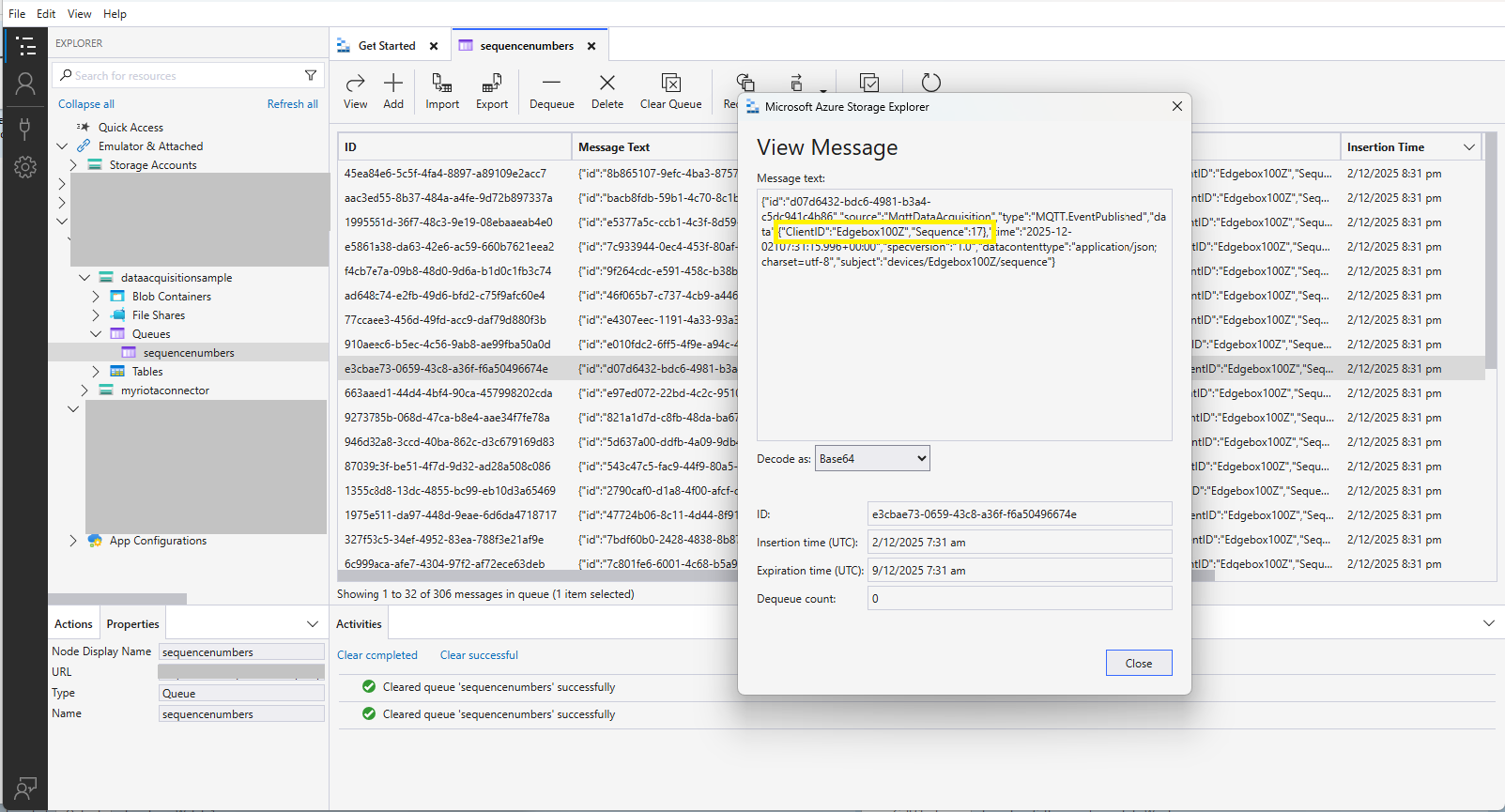The height and width of the screenshot is (812, 1505).
Task: Expand the Blob Containers tree node
Action: pyautogui.click(x=96, y=297)
